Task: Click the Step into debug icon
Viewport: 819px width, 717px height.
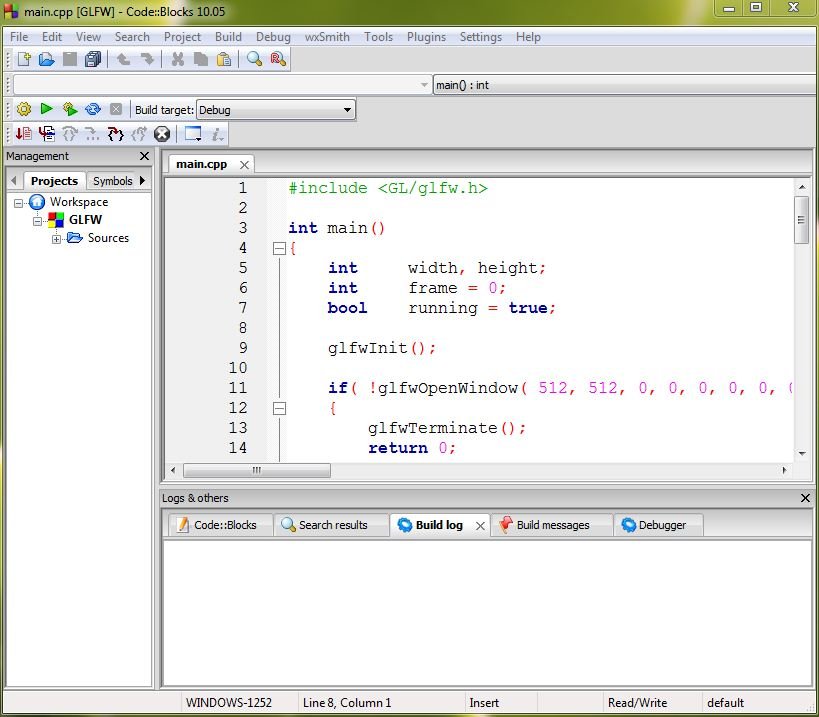Action: [115, 134]
